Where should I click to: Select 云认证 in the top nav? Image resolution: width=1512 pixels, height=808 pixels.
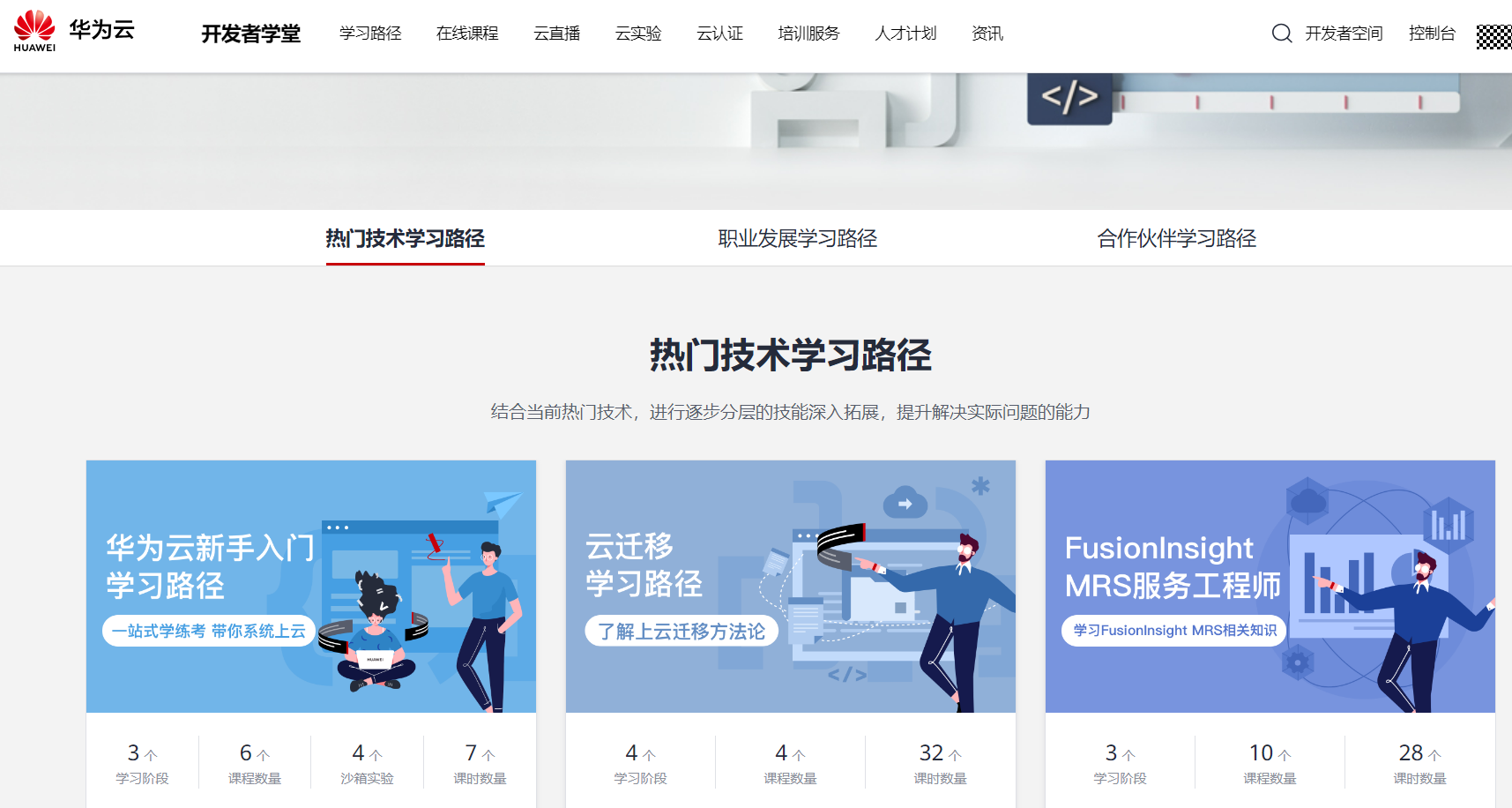pyautogui.click(x=720, y=34)
